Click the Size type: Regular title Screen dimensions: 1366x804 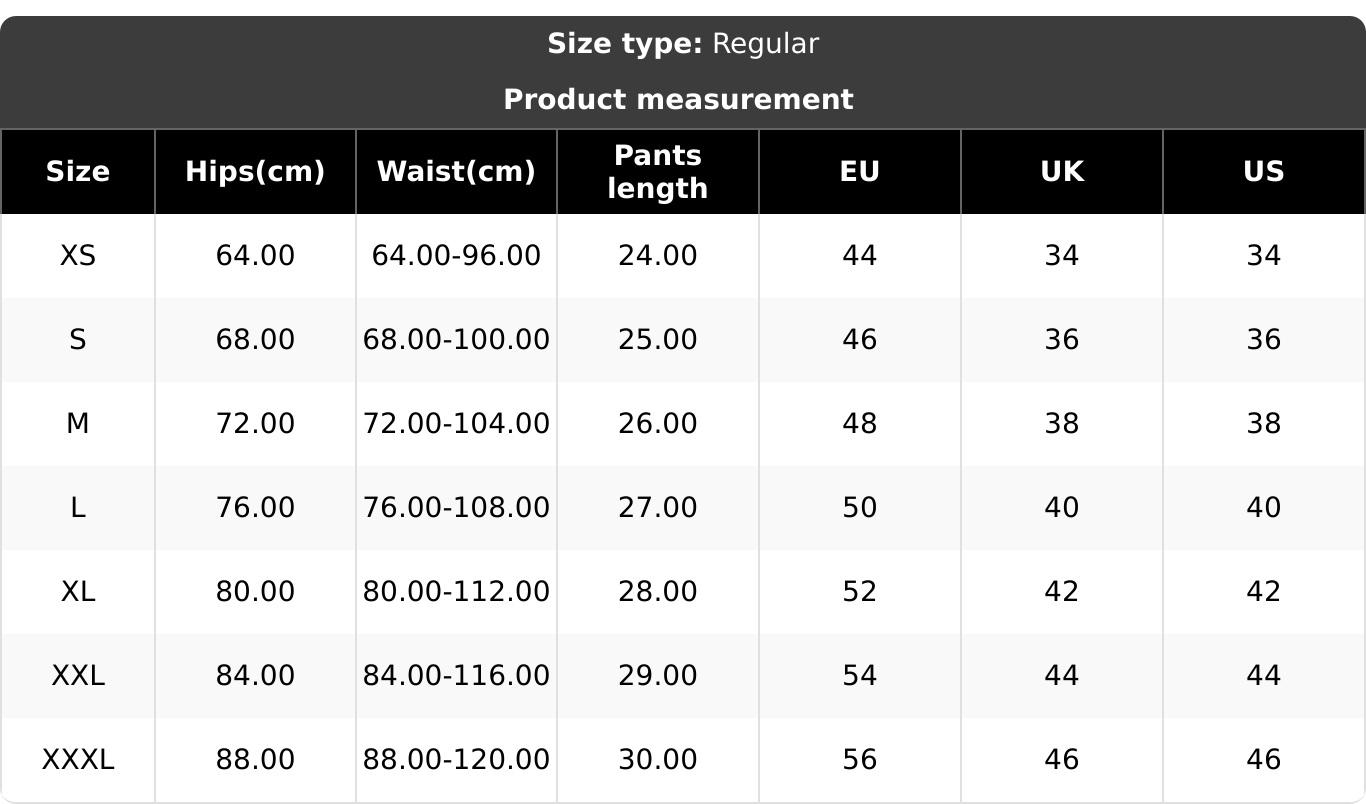[683, 44]
